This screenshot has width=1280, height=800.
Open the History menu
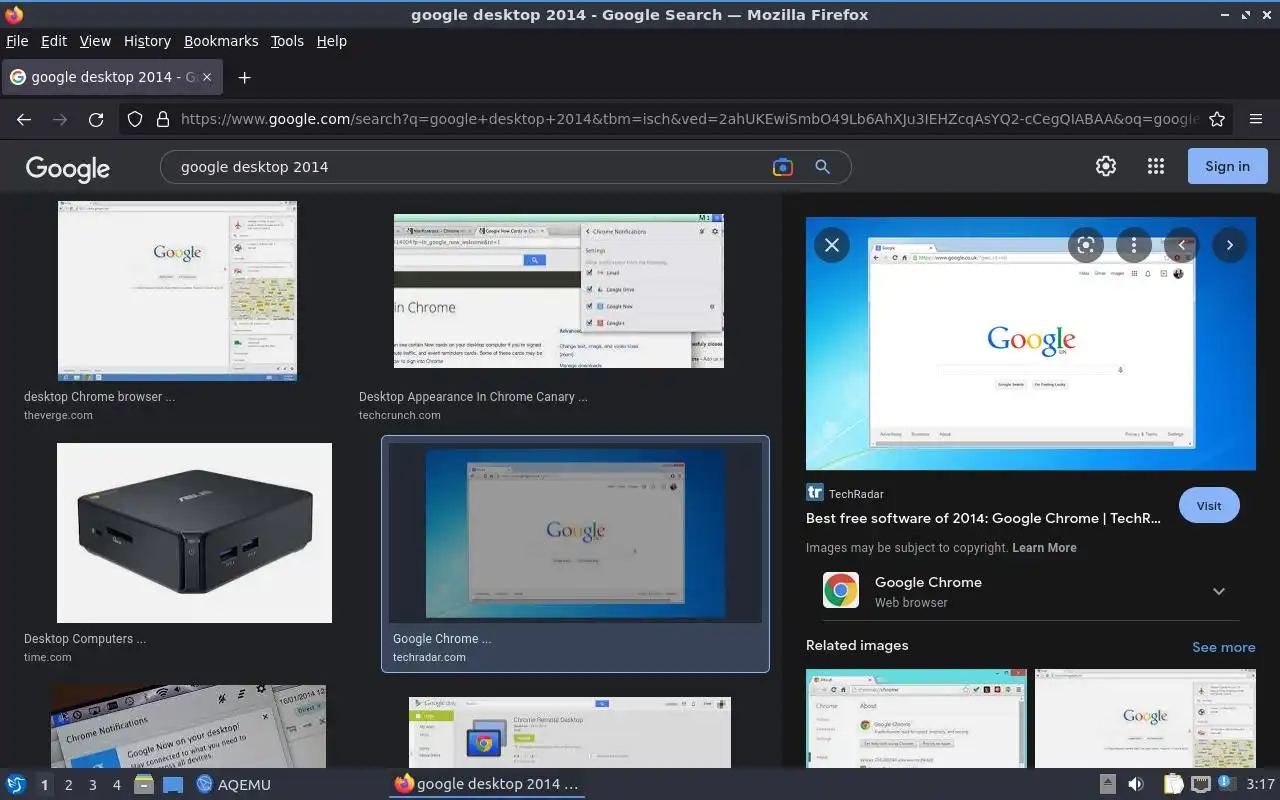click(147, 41)
